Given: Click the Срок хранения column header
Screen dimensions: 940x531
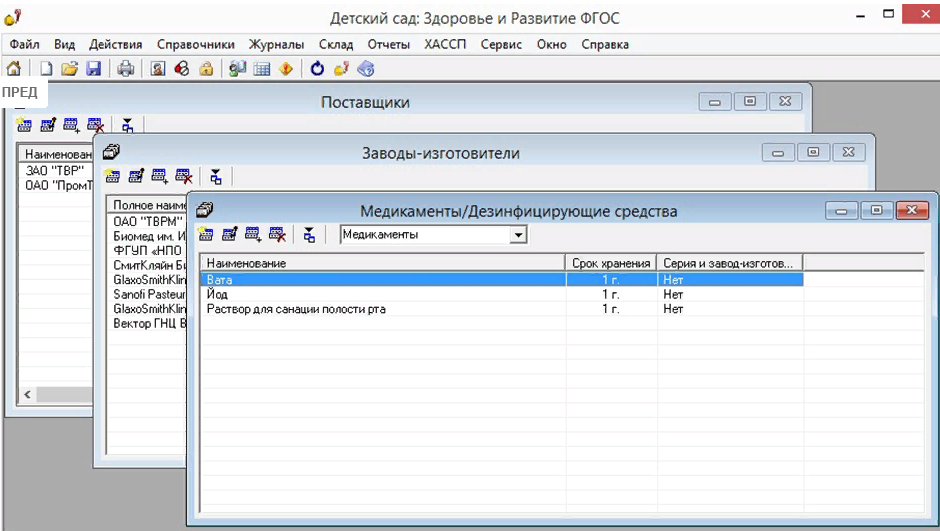Looking at the screenshot, I should (x=610, y=263).
